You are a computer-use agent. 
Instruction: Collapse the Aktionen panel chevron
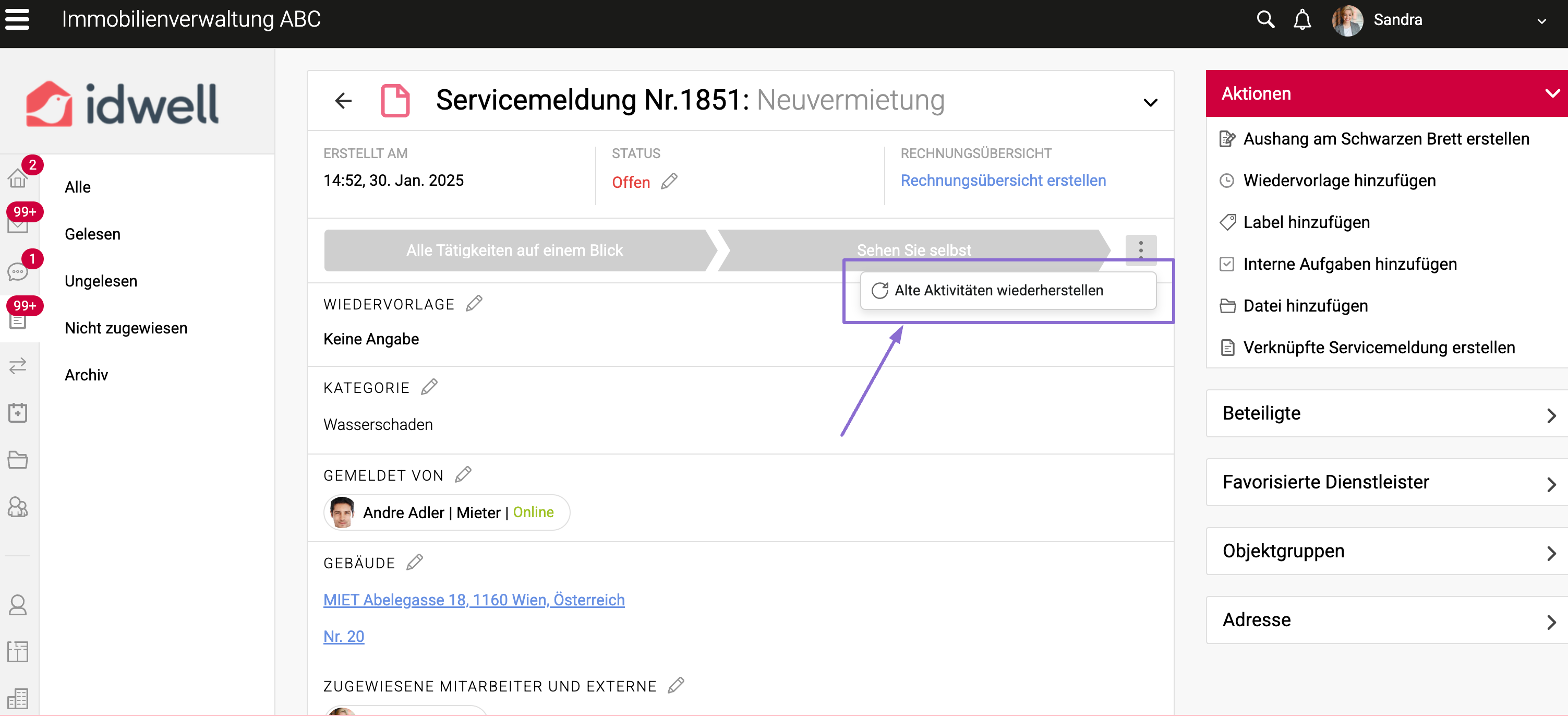[x=1551, y=93]
